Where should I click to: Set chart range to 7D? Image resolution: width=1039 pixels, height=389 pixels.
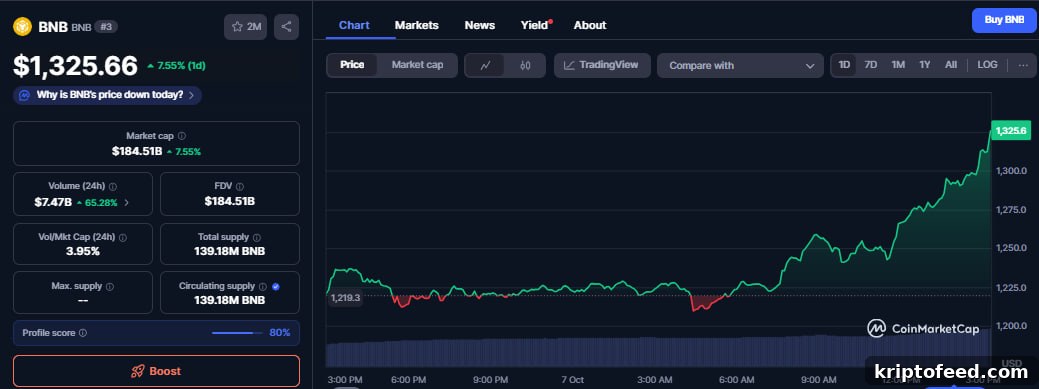pyautogui.click(x=871, y=65)
